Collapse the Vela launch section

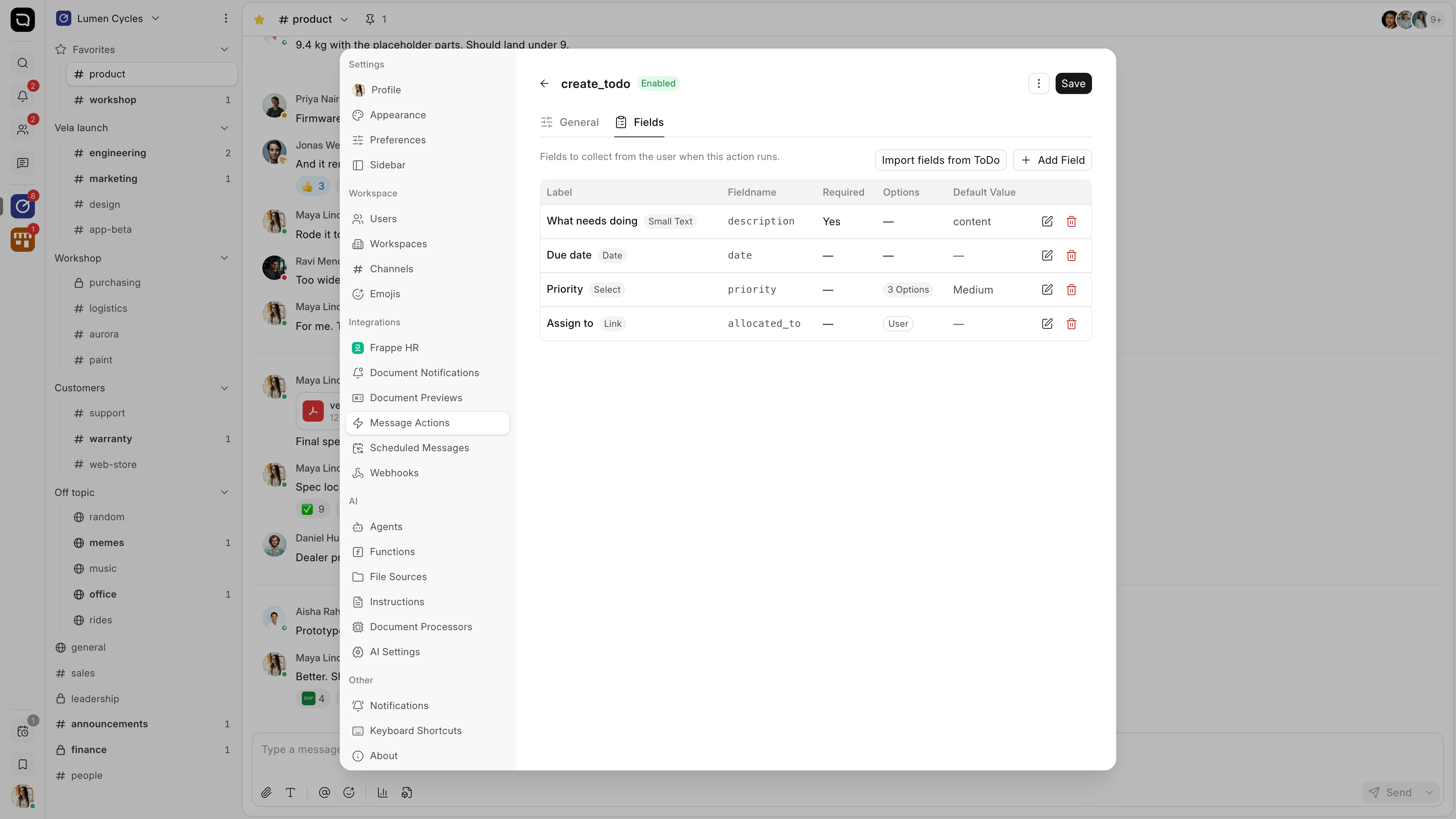[x=224, y=128]
